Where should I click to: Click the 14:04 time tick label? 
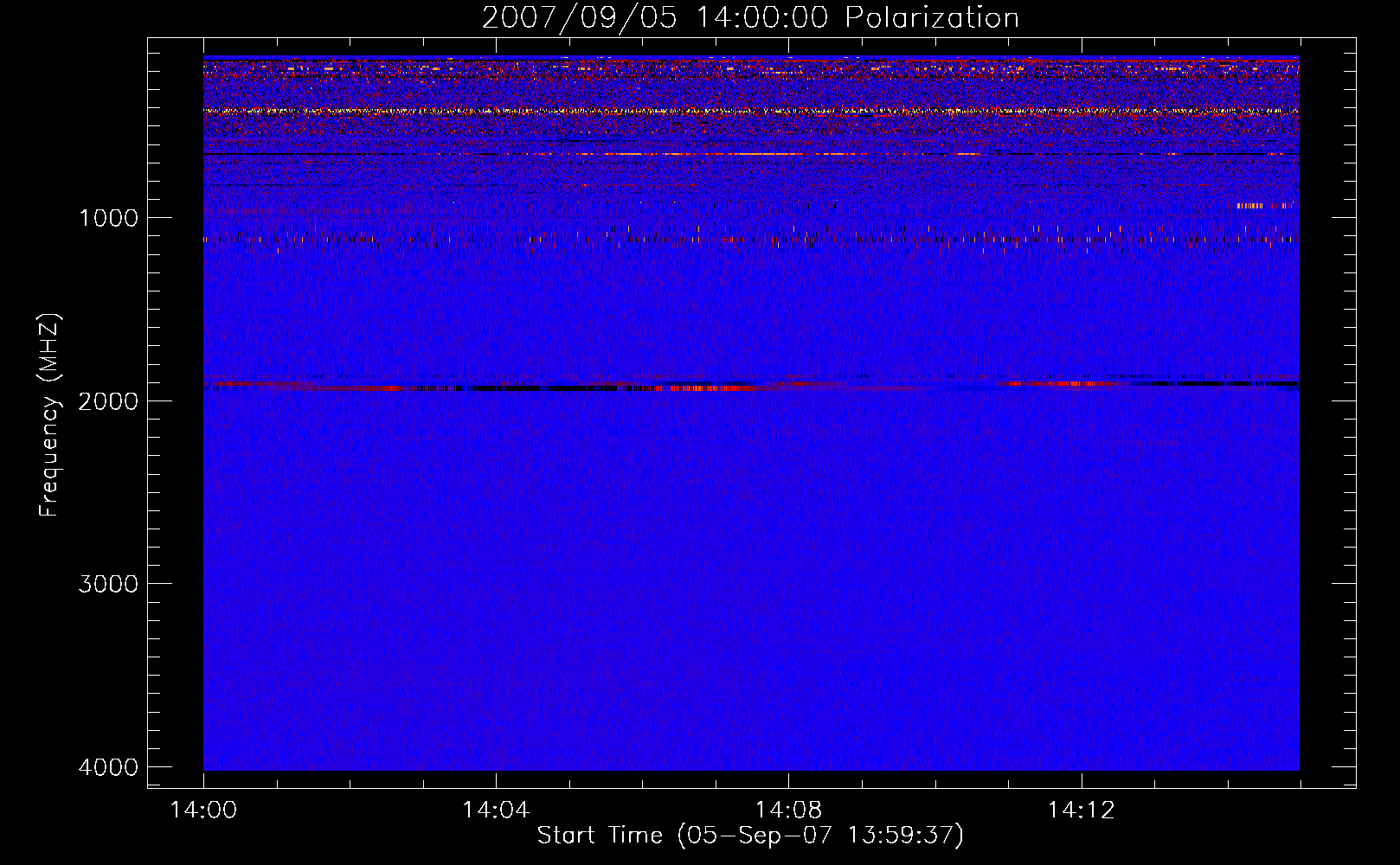click(496, 811)
